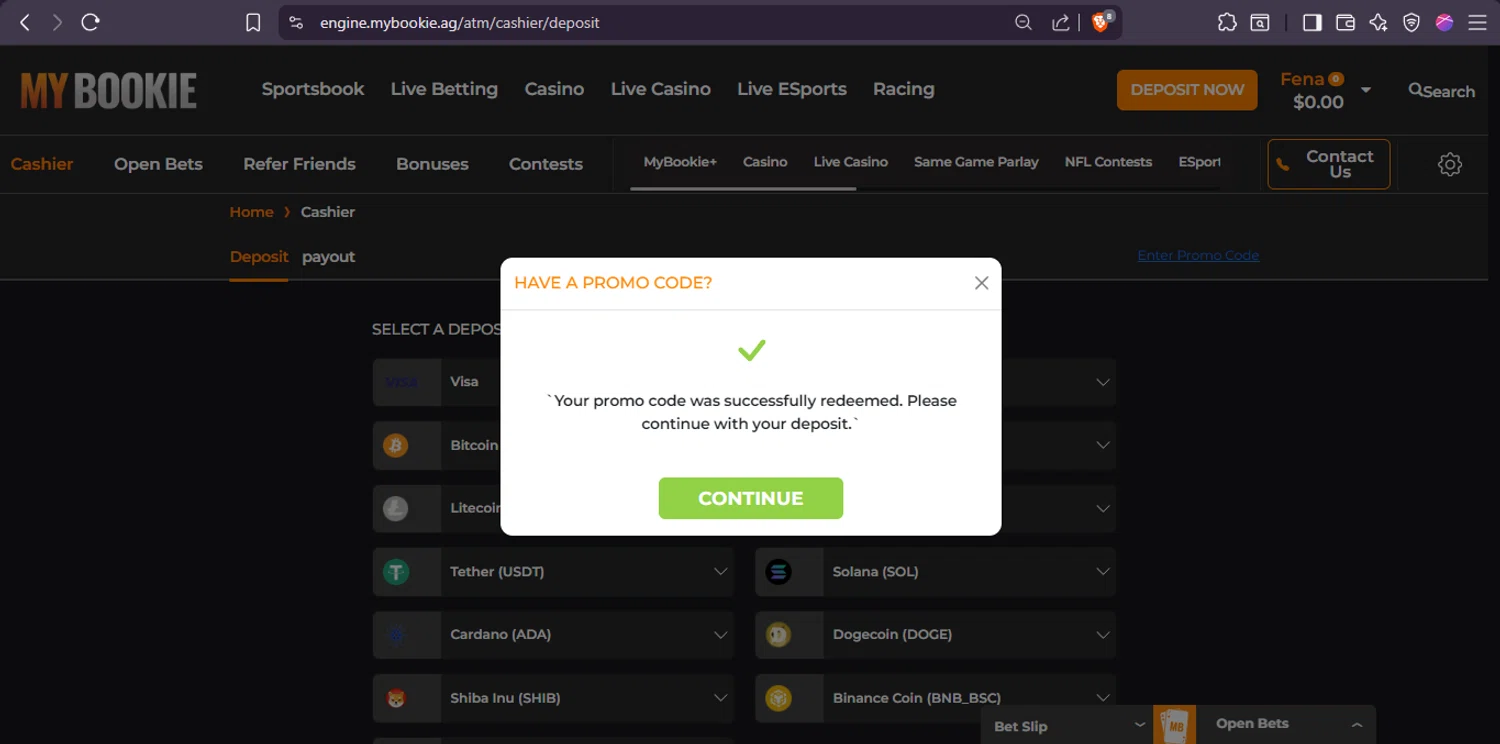The height and width of the screenshot is (744, 1500).
Task: Select the Cashier tab
Action: [42, 164]
